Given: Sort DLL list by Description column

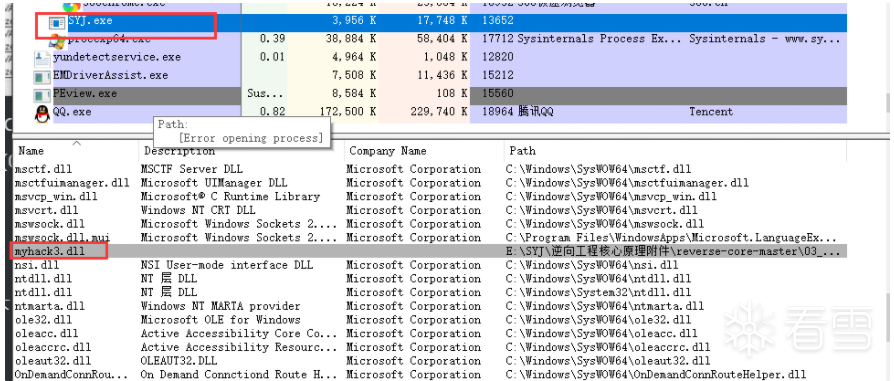Looking at the screenshot, I should [179, 151].
